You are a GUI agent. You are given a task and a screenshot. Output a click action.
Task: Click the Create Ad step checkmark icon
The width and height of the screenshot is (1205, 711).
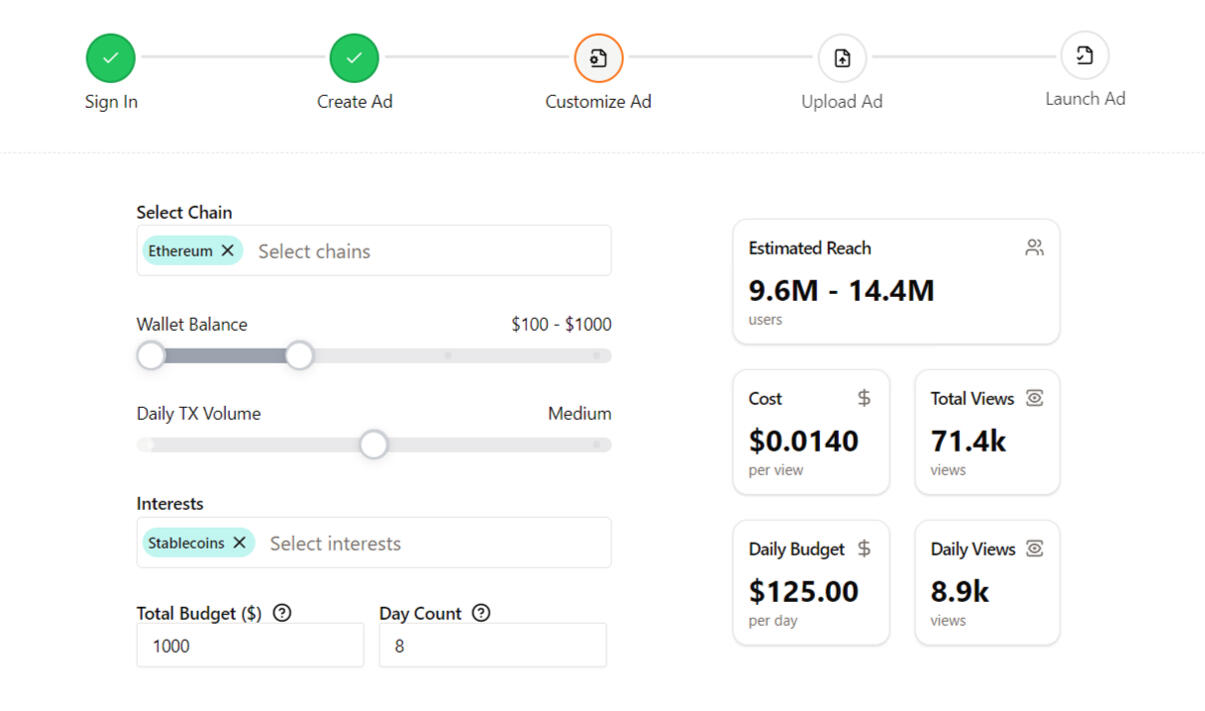[354, 58]
